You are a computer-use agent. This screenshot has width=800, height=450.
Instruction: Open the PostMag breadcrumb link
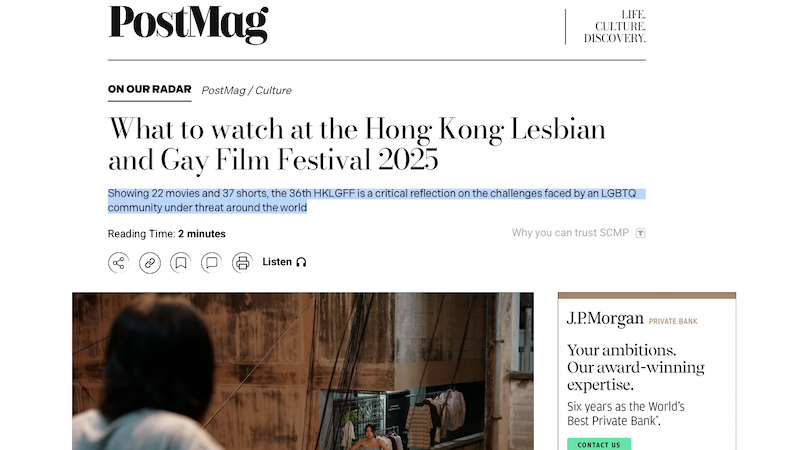coord(223,90)
